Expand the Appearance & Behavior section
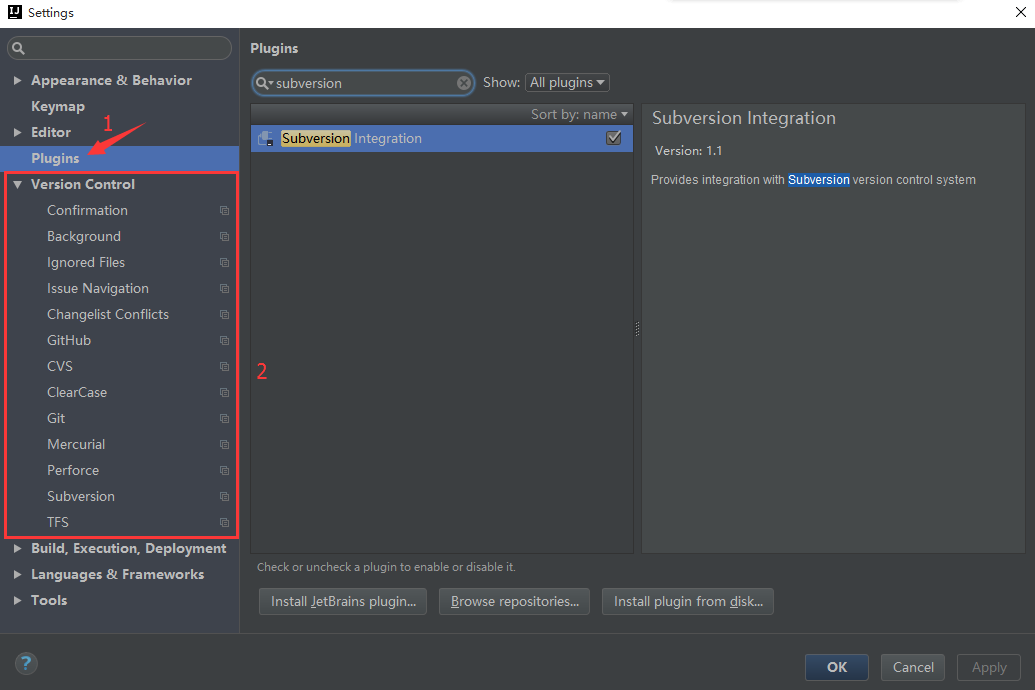The height and width of the screenshot is (690, 1035). (17, 80)
